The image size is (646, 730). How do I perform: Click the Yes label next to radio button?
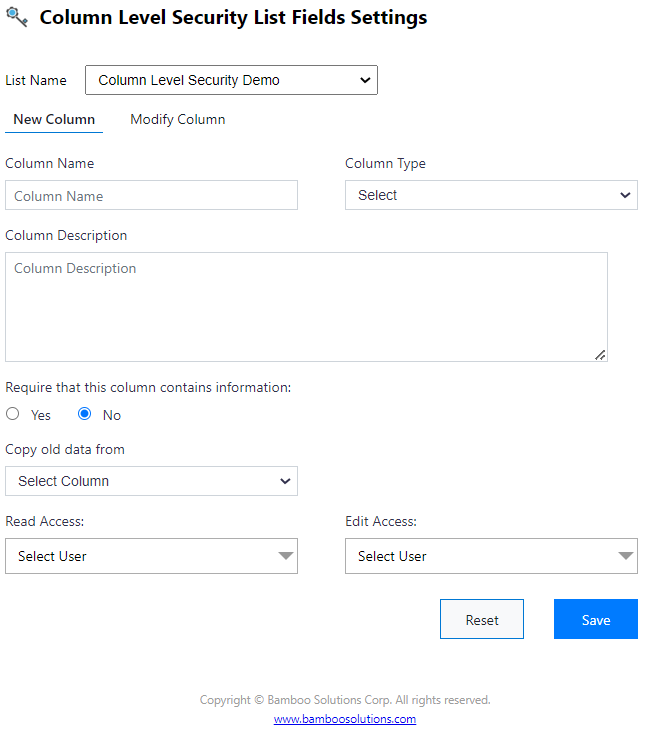point(41,415)
